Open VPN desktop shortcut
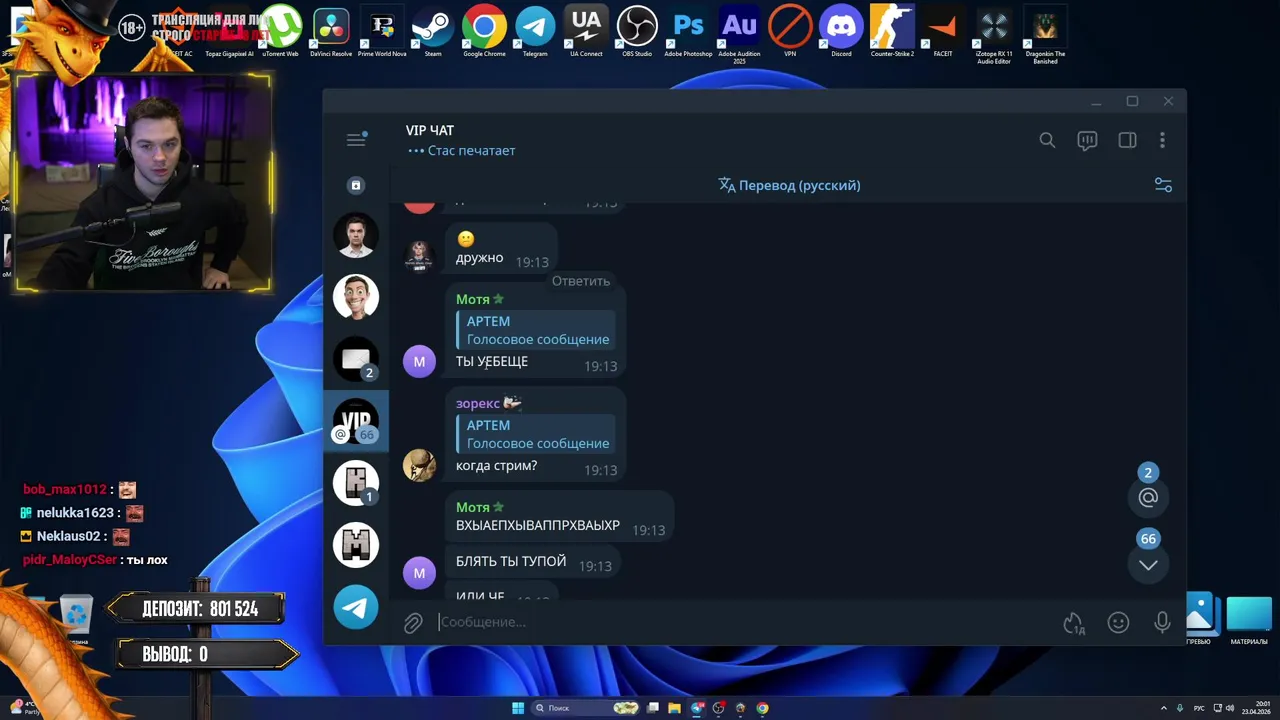 tap(790, 31)
